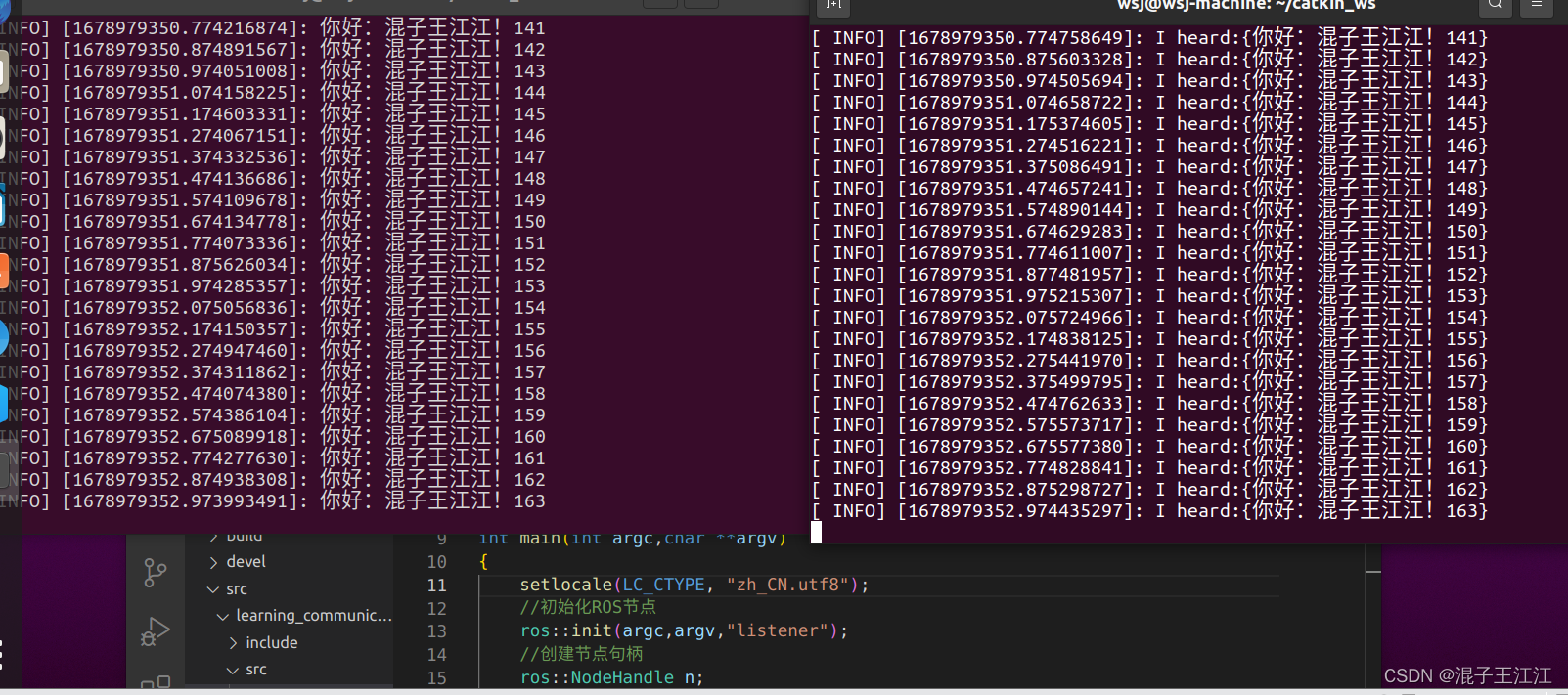1568x695 pixels.
Task: Click line number 15 in the gutter
Action: pyautogui.click(x=436, y=678)
